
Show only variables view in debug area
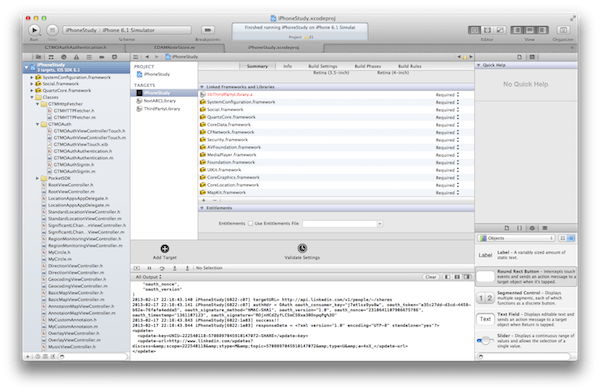click(x=447, y=277)
